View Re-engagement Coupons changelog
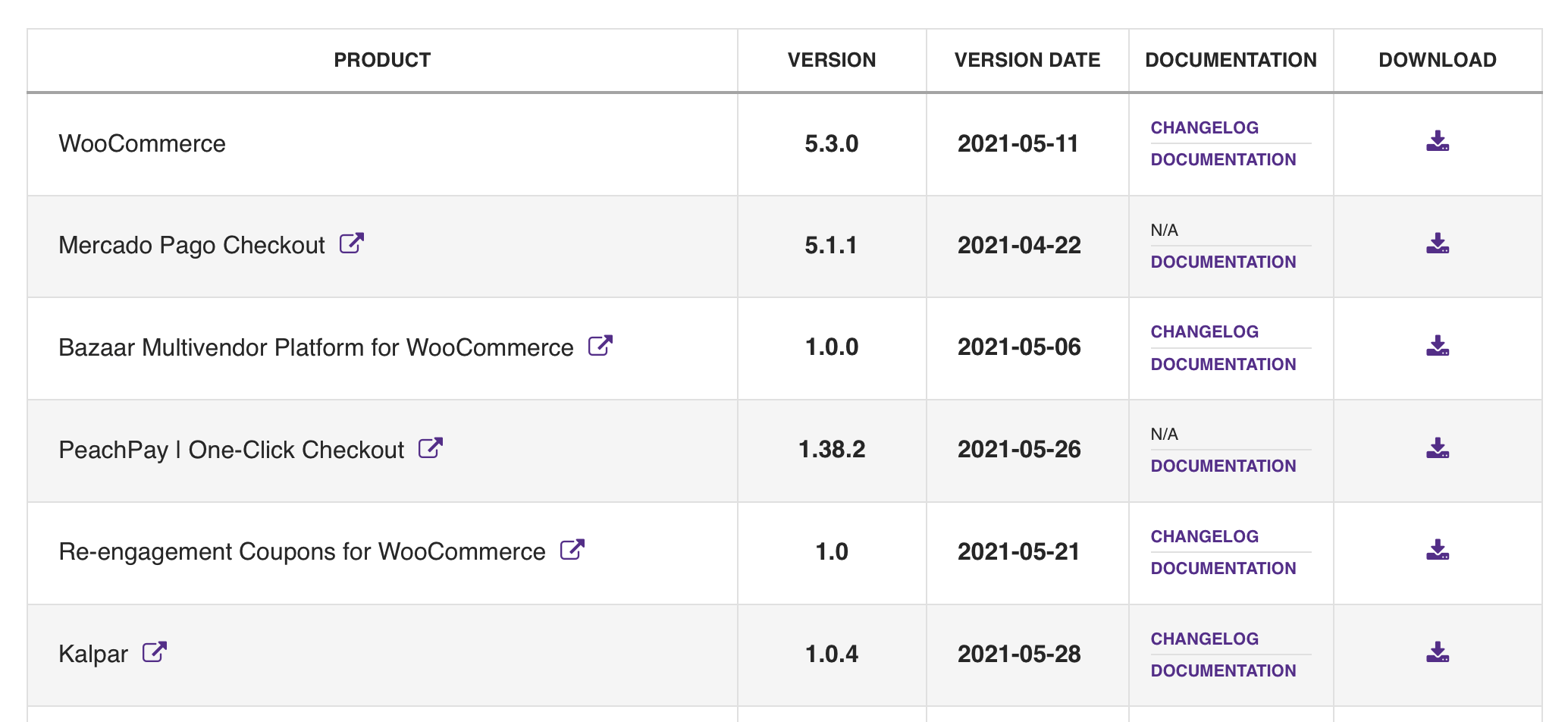 point(1204,536)
